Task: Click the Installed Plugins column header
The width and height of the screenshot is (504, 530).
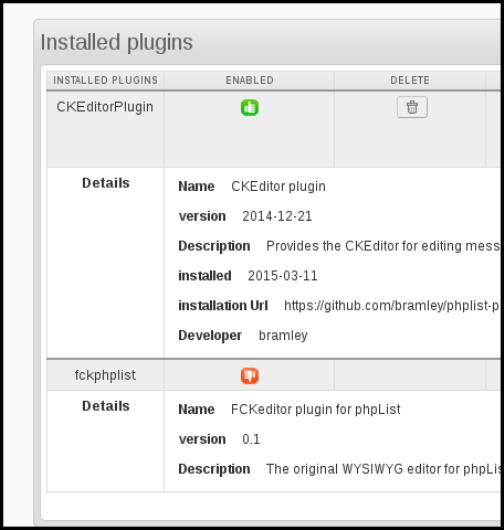Action: [105, 80]
